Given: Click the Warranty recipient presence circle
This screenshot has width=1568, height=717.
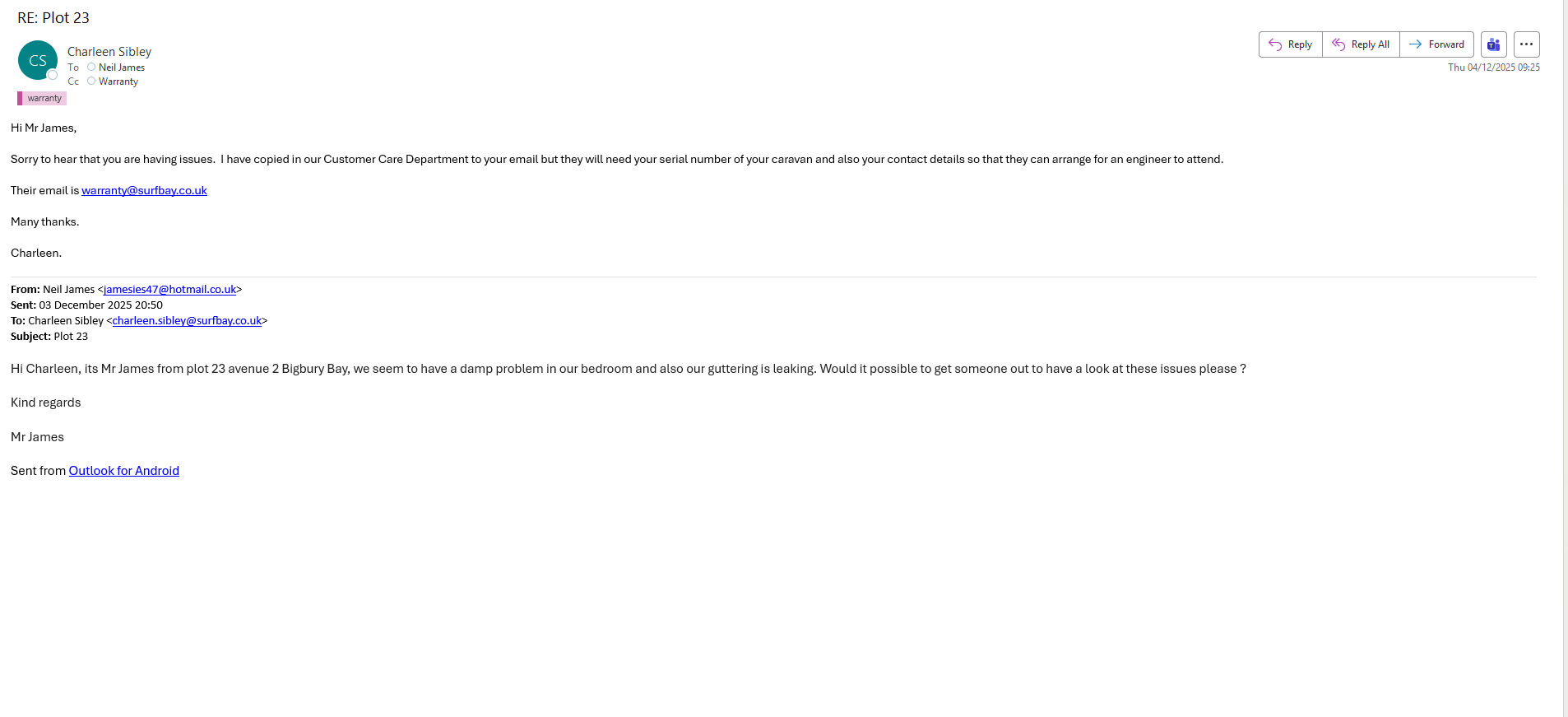Looking at the screenshot, I should (x=91, y=81).
